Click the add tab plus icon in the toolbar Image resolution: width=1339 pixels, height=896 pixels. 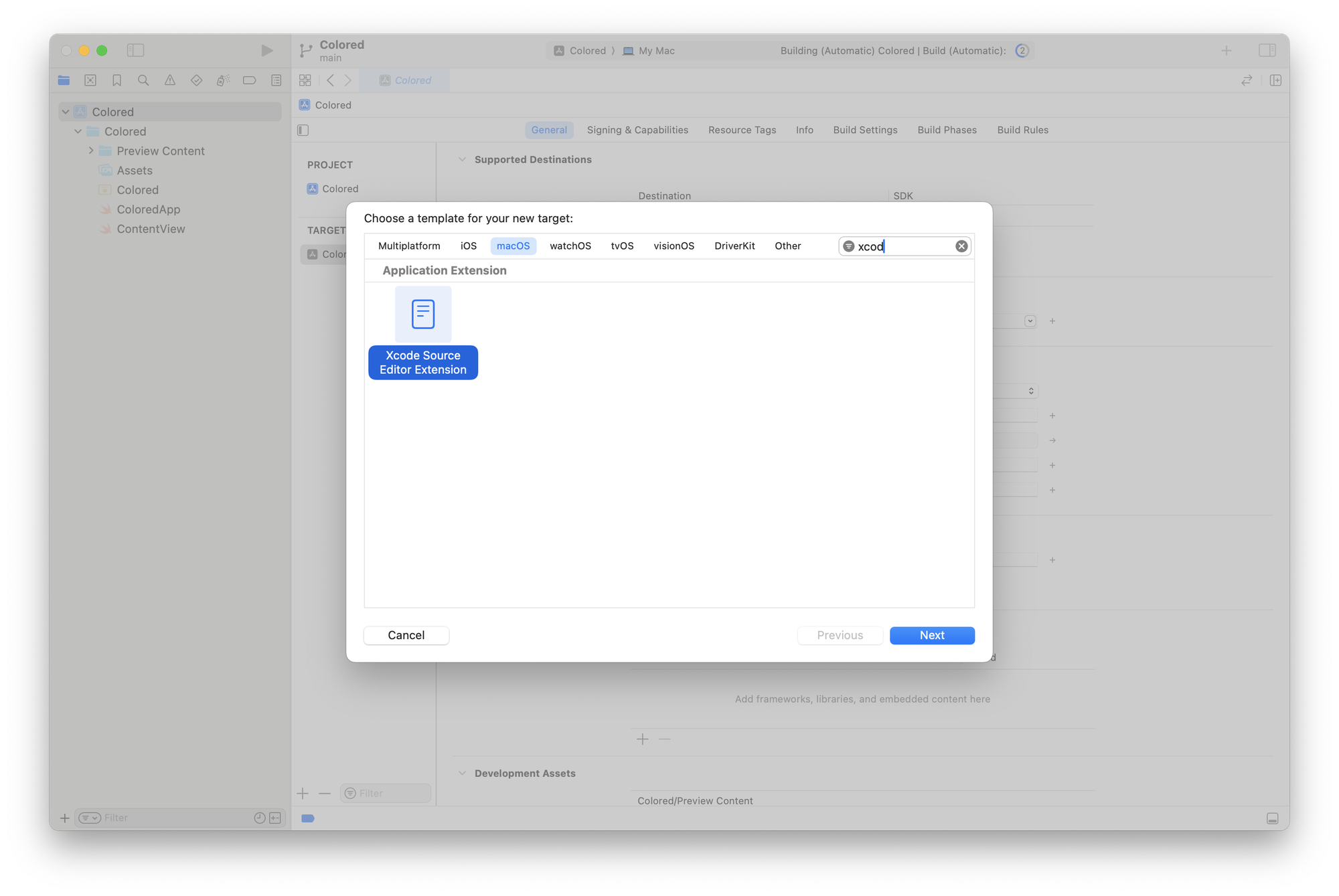[1227, 50]
